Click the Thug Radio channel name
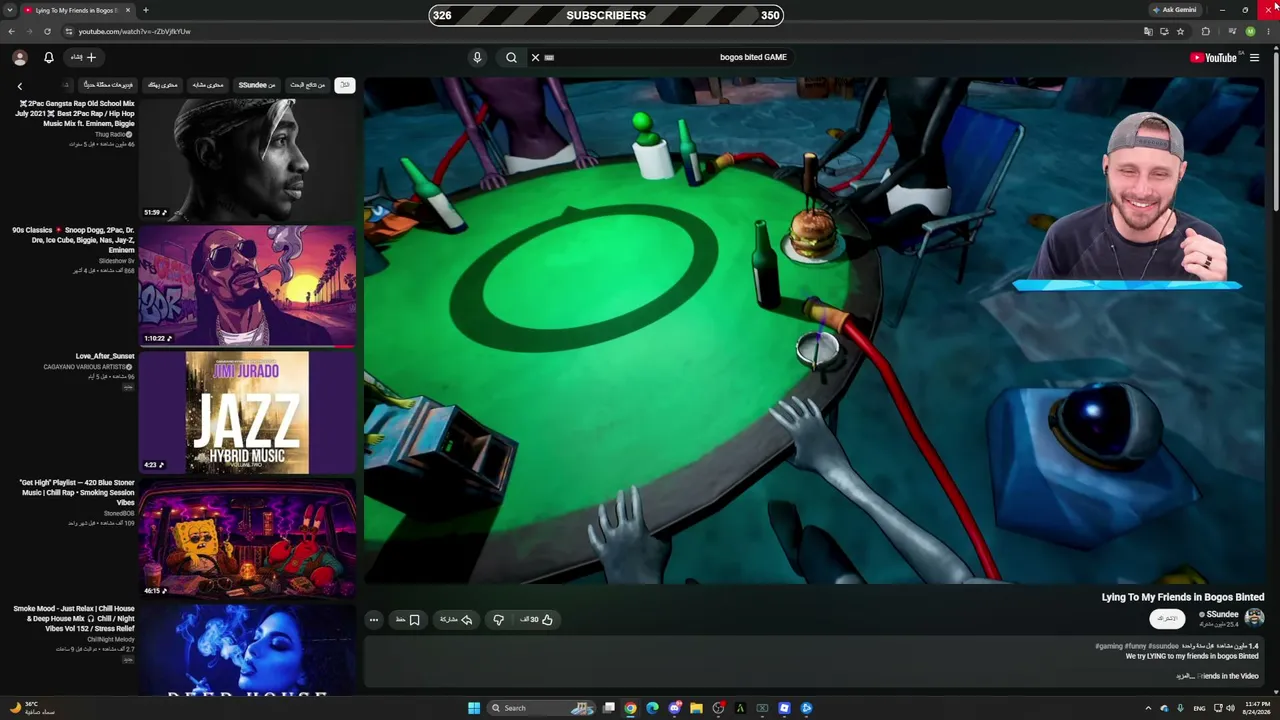Image resolution: width=1280 pixels, height=720 pixels. coord(111,134)
